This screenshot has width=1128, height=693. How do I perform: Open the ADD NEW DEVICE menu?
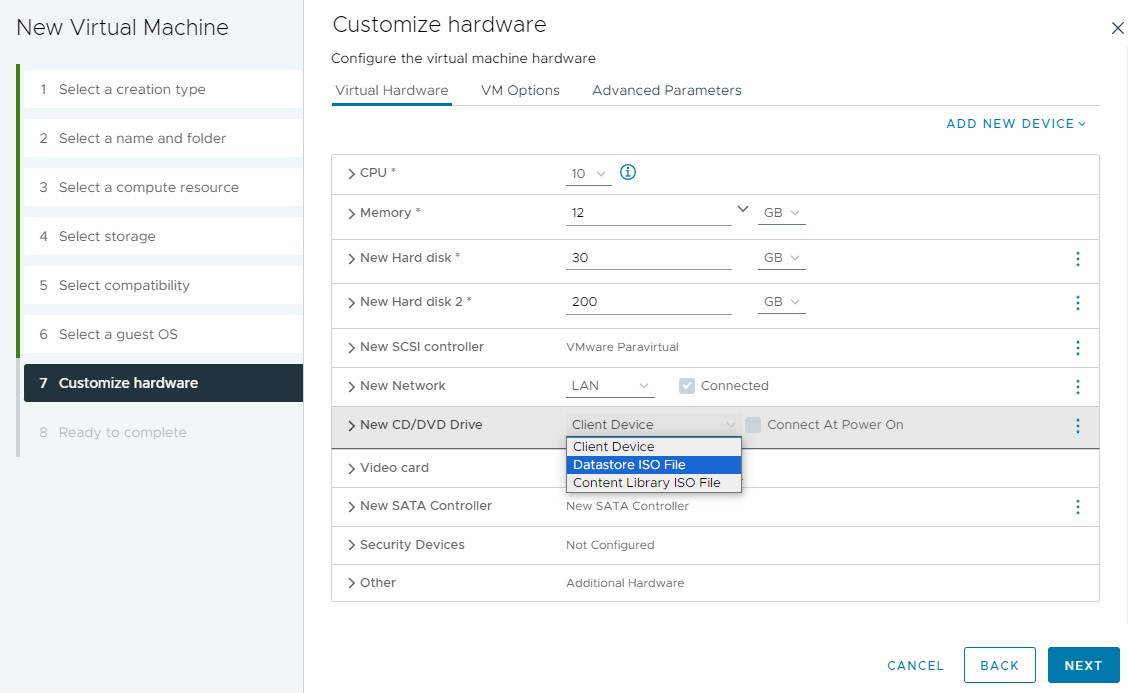(x=1016, y=124)
